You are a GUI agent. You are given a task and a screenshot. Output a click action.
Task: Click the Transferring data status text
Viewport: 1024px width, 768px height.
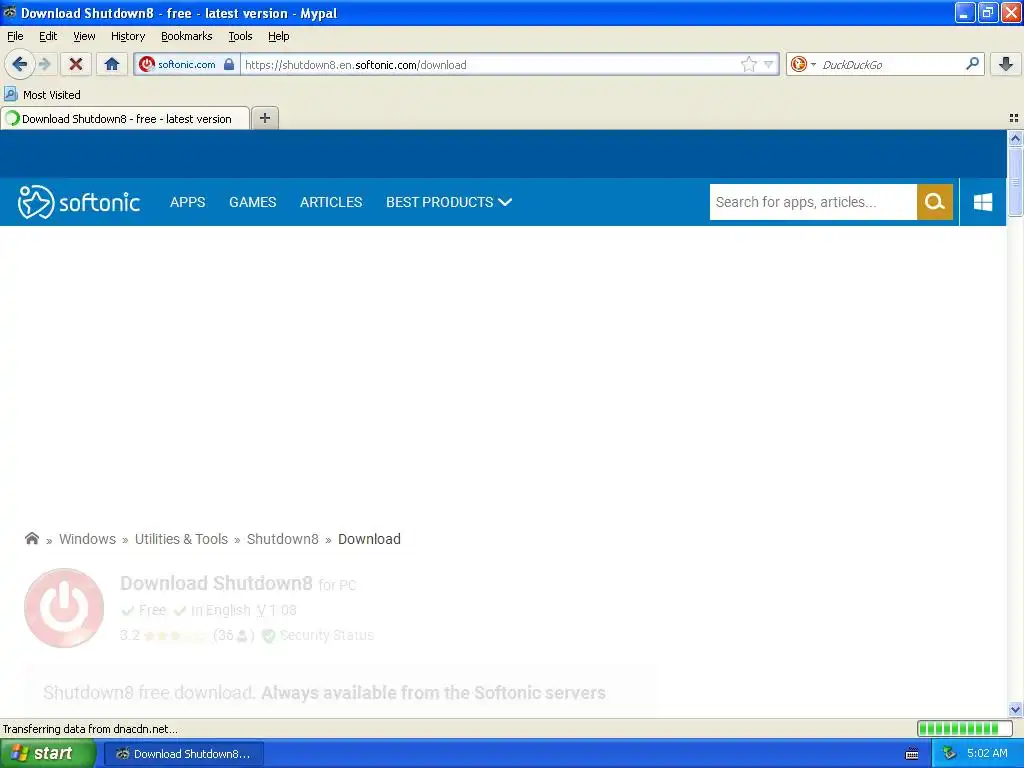pos(90,729)
